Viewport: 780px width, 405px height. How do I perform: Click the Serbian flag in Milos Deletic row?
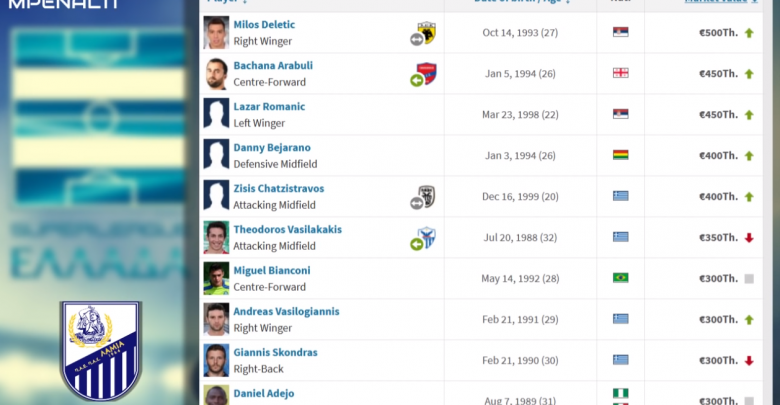click(x=620, y=32)
